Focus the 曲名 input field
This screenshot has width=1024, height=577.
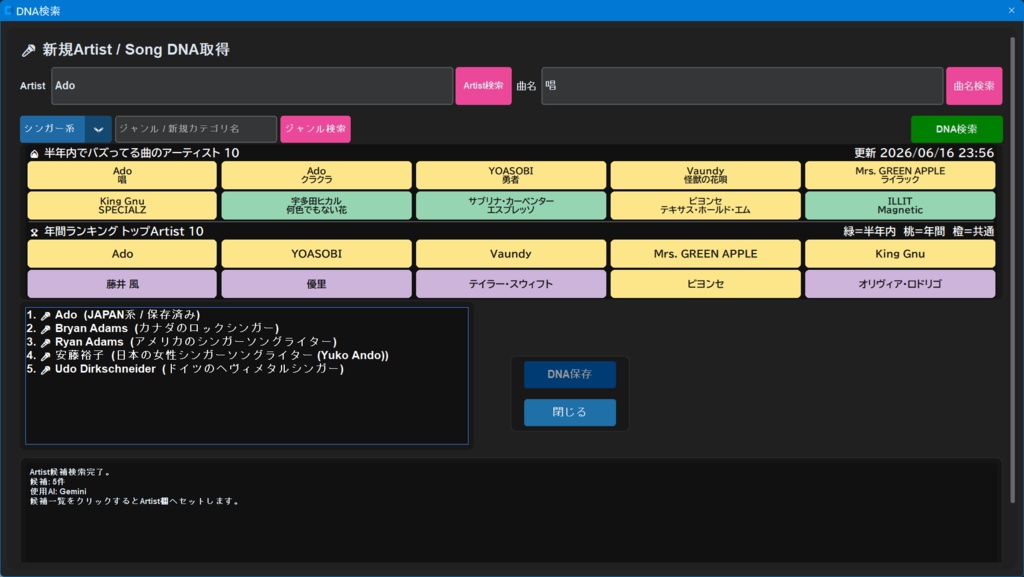point(742,86)
